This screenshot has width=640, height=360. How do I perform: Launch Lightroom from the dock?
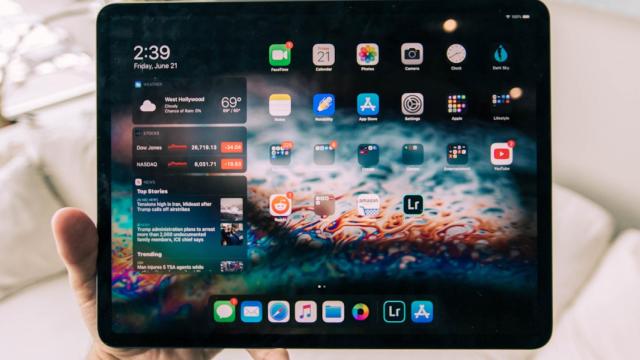pyautogui.click(x=394, y=312)
